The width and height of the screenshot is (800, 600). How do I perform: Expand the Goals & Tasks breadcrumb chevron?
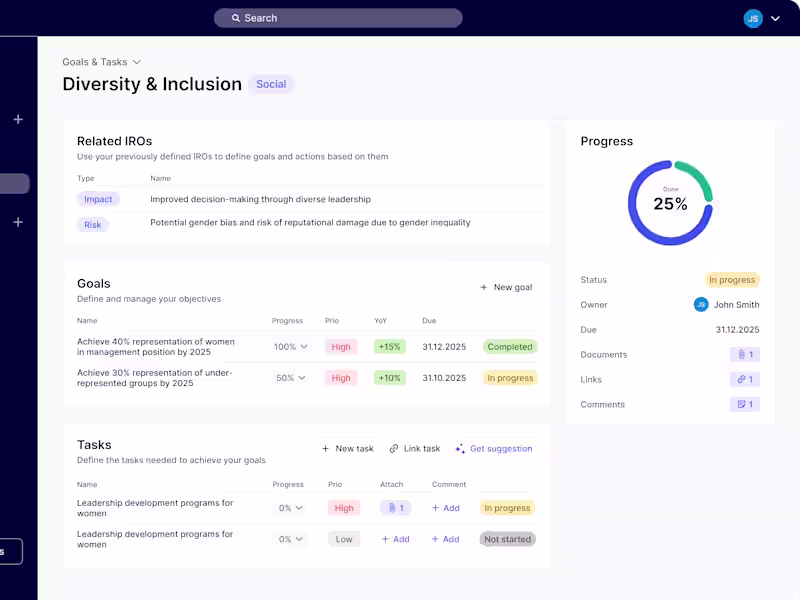coord(136,61)
